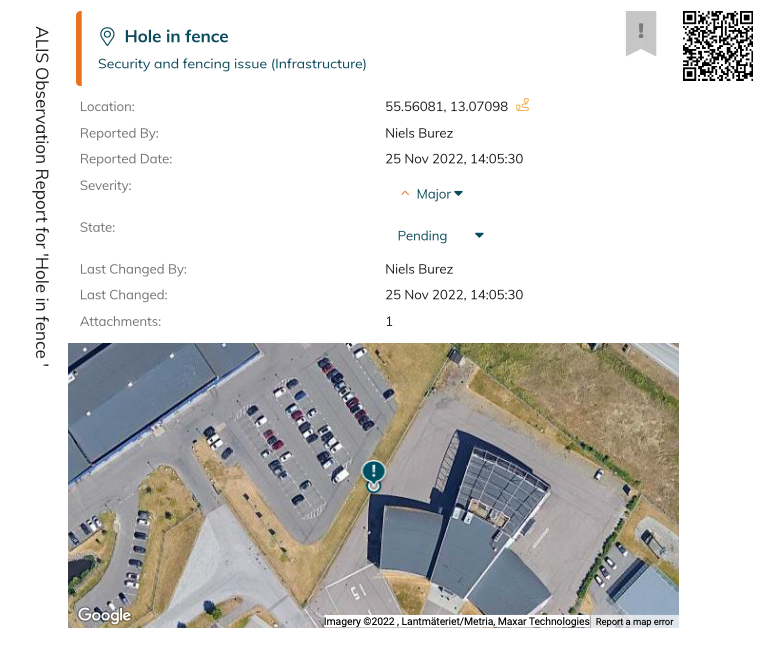Screen dimensions: 760x649
Task: Click the 'Hole in fence' title
Action: click(176, 37)
